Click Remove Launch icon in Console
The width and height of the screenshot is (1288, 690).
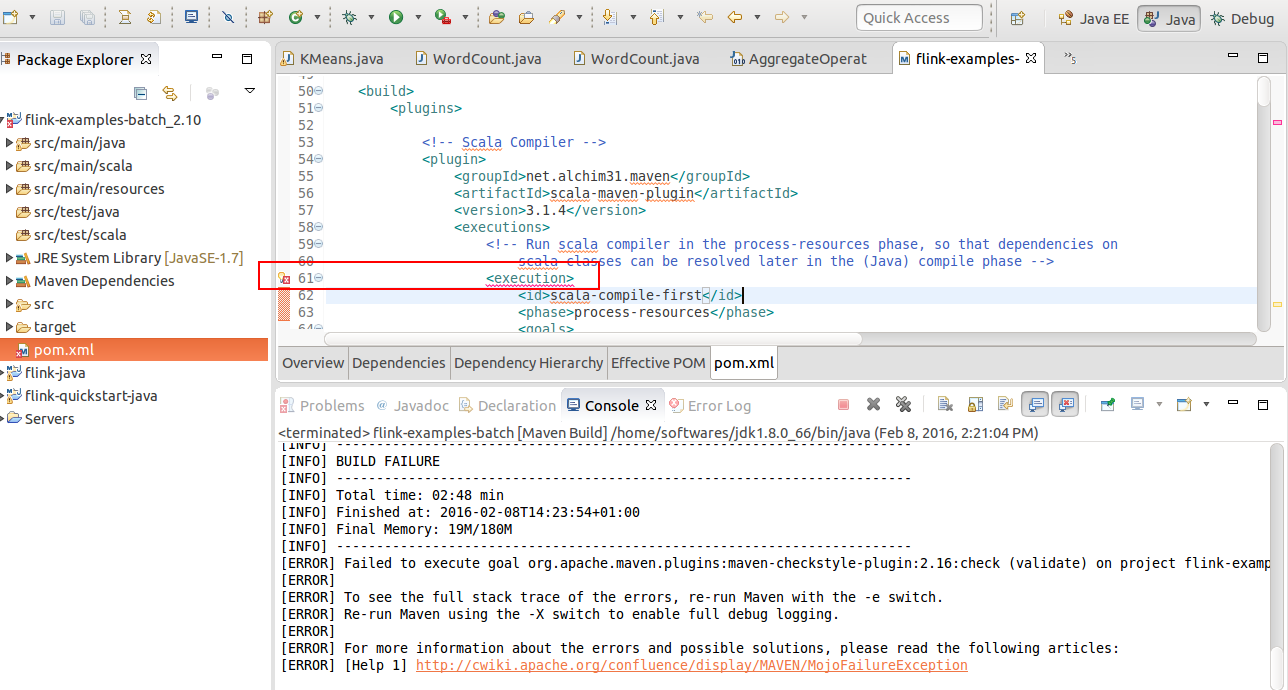pos(873,405)
